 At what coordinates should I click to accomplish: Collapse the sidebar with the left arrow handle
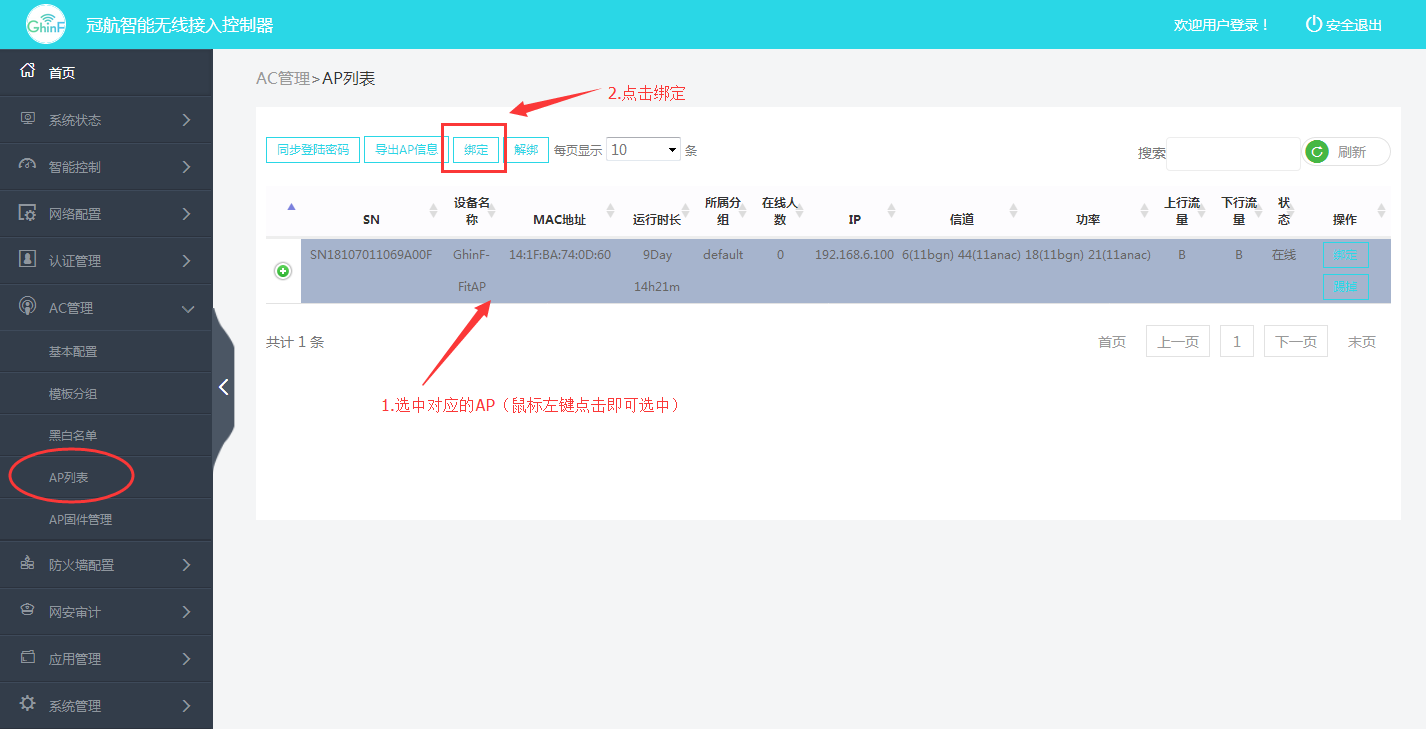(224, 387)
